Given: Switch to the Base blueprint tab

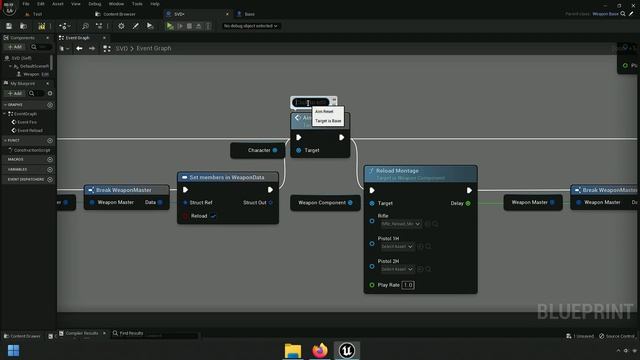Looking at the screenshot, I should 249,14.
